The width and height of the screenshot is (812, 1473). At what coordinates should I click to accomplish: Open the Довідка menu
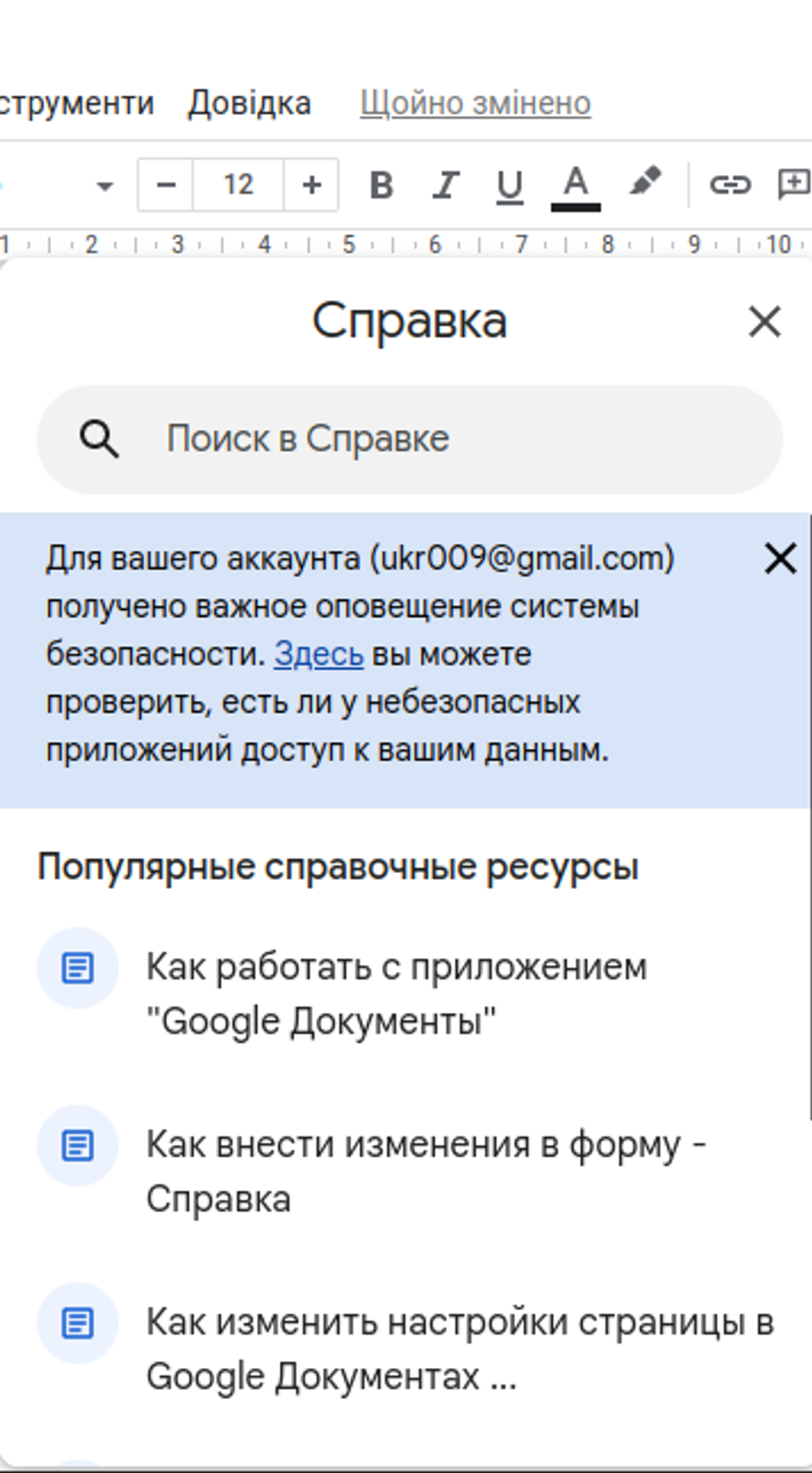[x=249, y=103]
